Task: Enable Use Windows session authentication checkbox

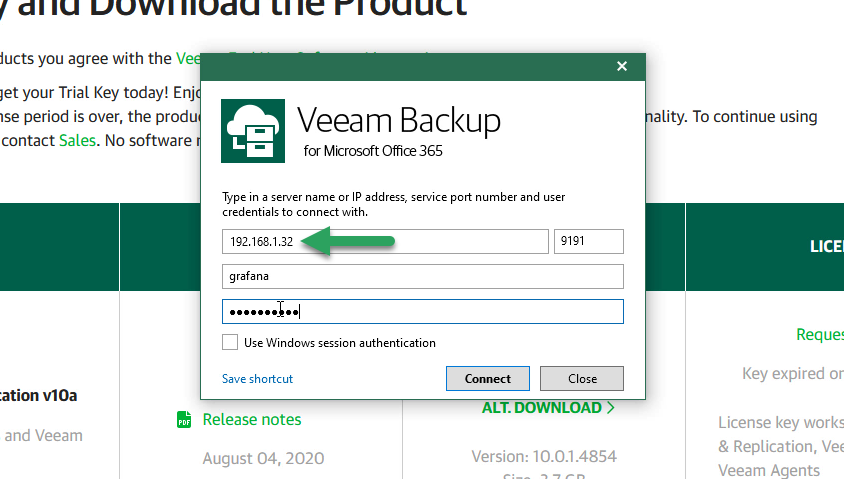Action: coord(230,342)
